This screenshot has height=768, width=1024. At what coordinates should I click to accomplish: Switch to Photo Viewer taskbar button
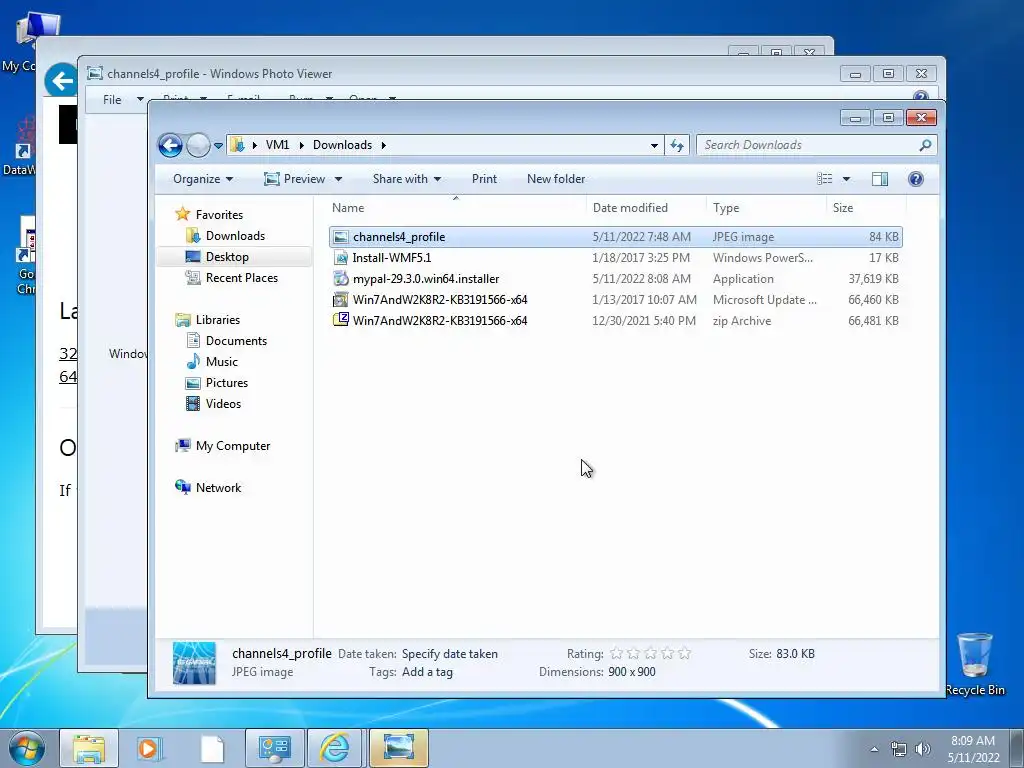(x=398, y=748)
